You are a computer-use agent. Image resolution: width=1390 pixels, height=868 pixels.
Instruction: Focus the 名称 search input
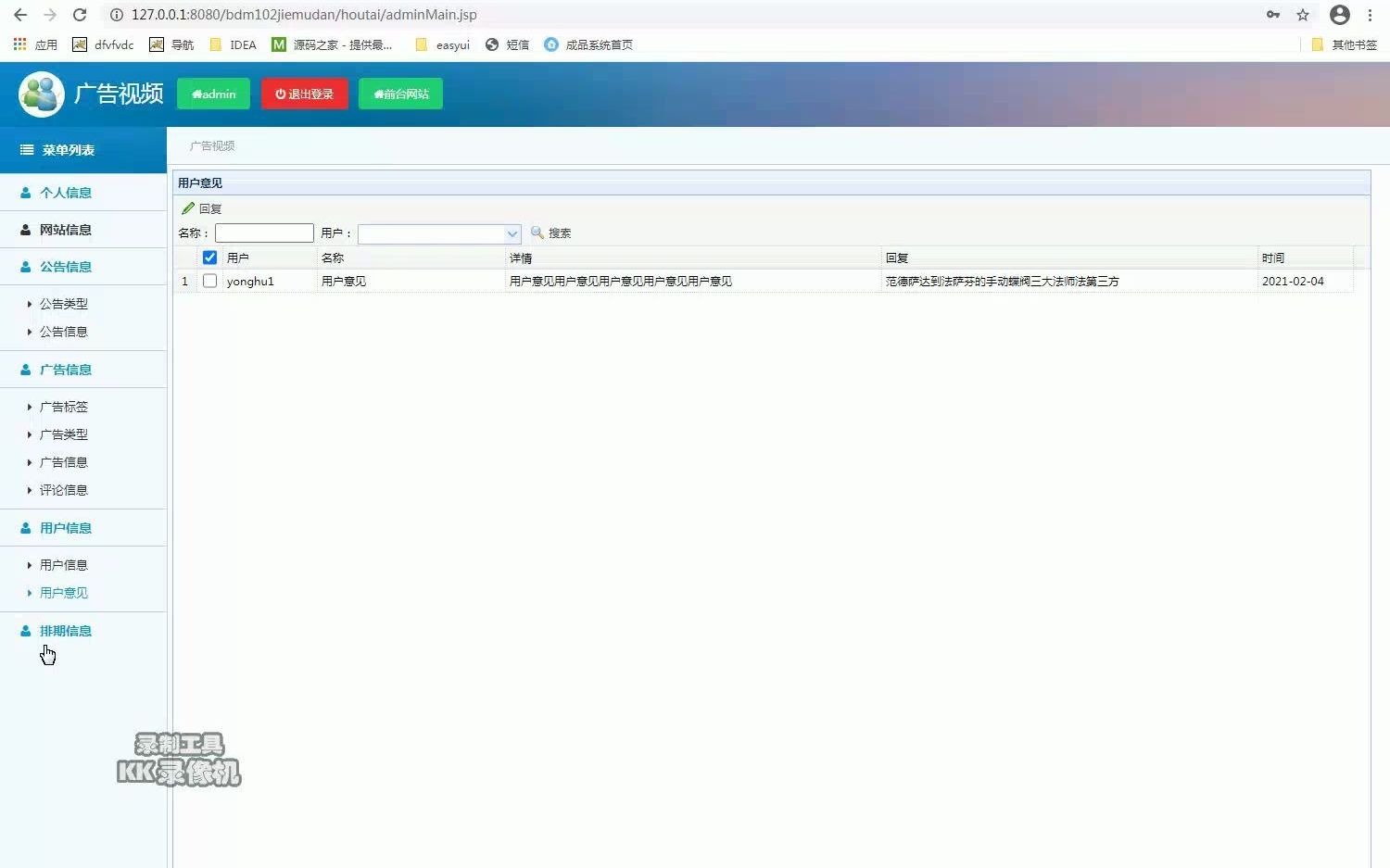[264, 233]
